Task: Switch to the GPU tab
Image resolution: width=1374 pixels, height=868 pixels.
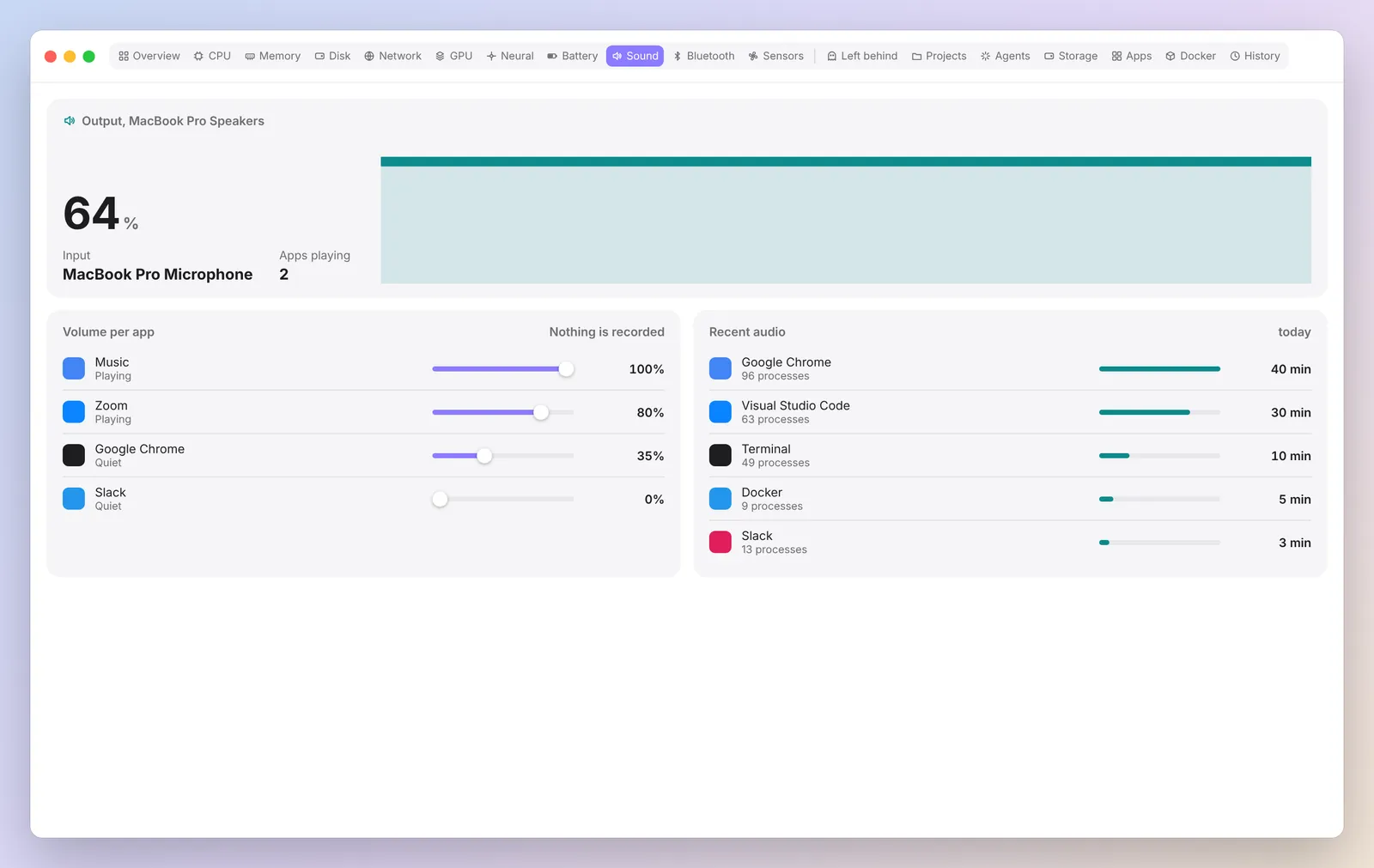Action: tap(453, 56)
